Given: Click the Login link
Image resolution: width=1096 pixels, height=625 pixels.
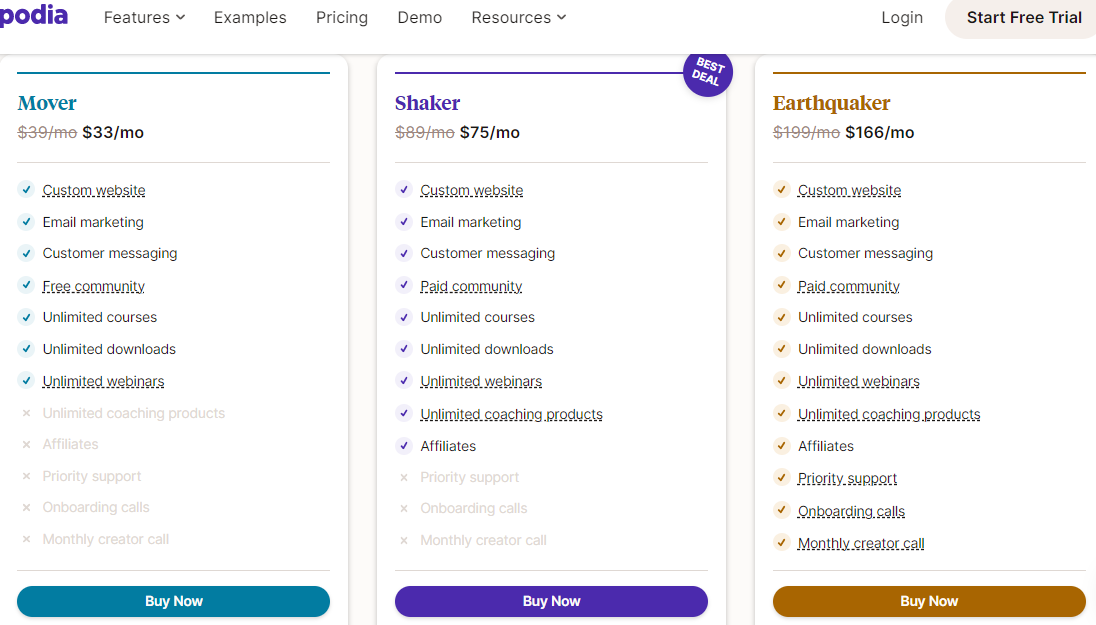Looking at the screenshot, I should tap(902, 17).
